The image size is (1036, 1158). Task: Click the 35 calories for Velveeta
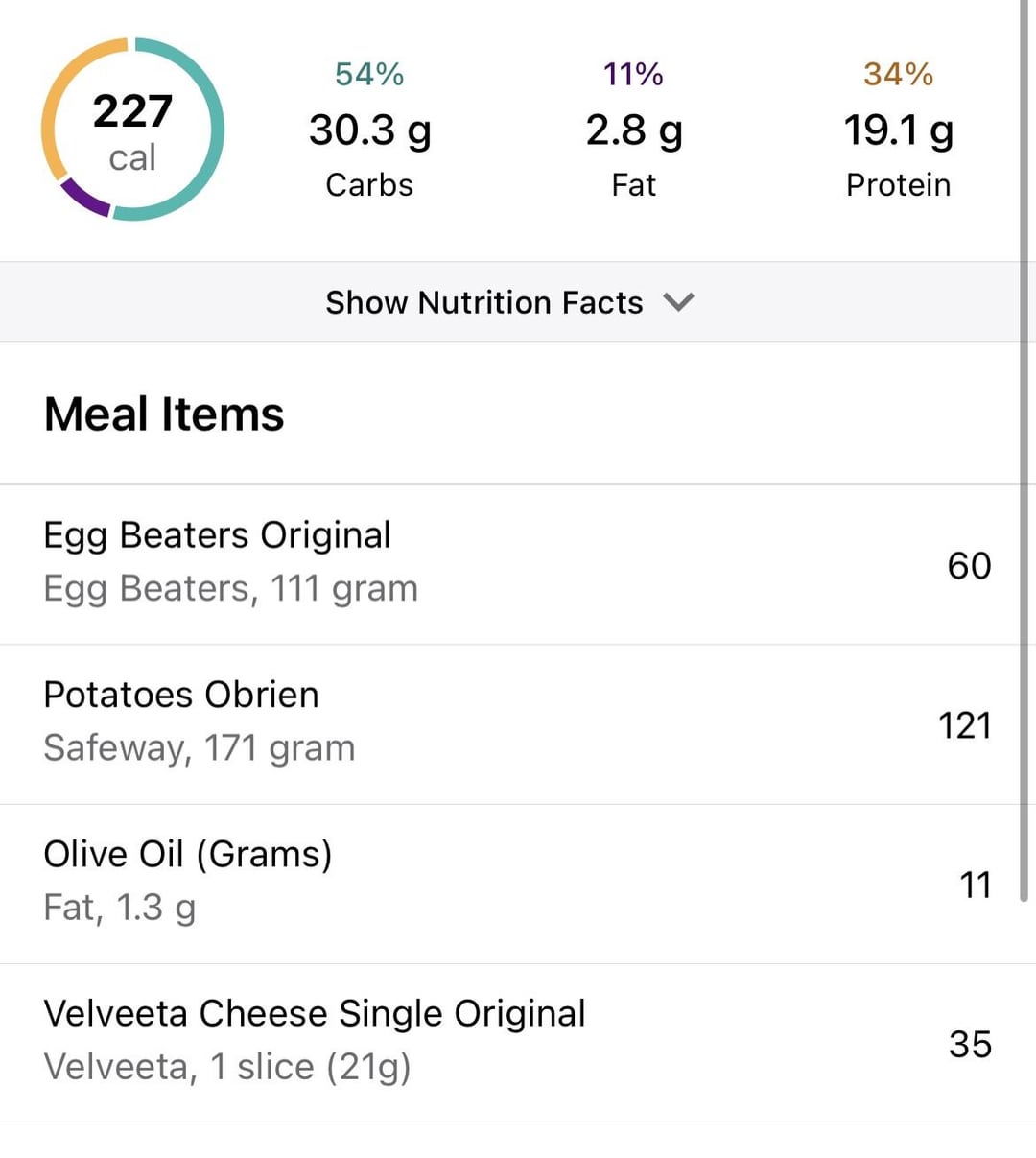(970, 1044)
